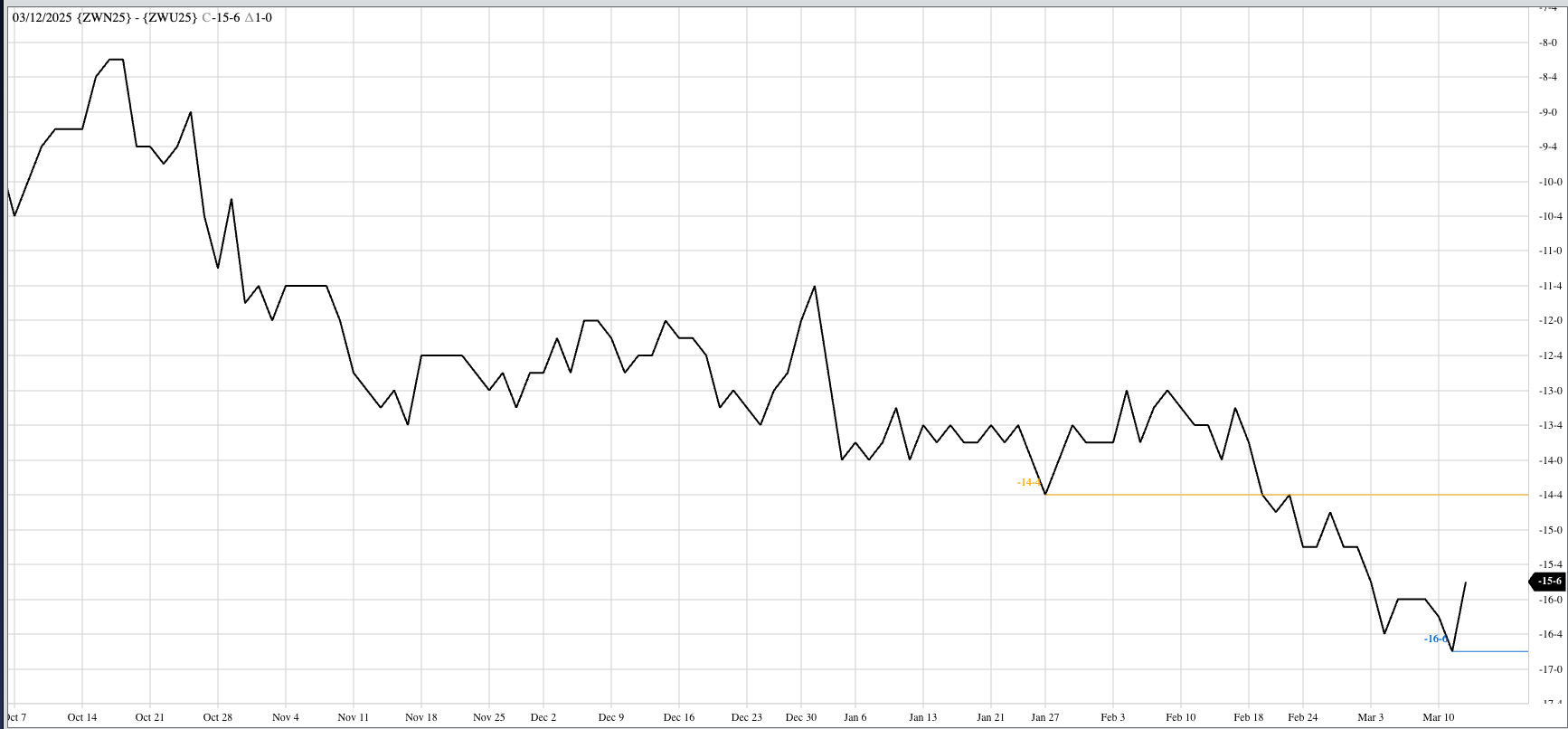Screen dimensions: 1568x729
Task: Click the Mar 3 date on time axis
Action: pyautogui.click(x=1371, y=717)
